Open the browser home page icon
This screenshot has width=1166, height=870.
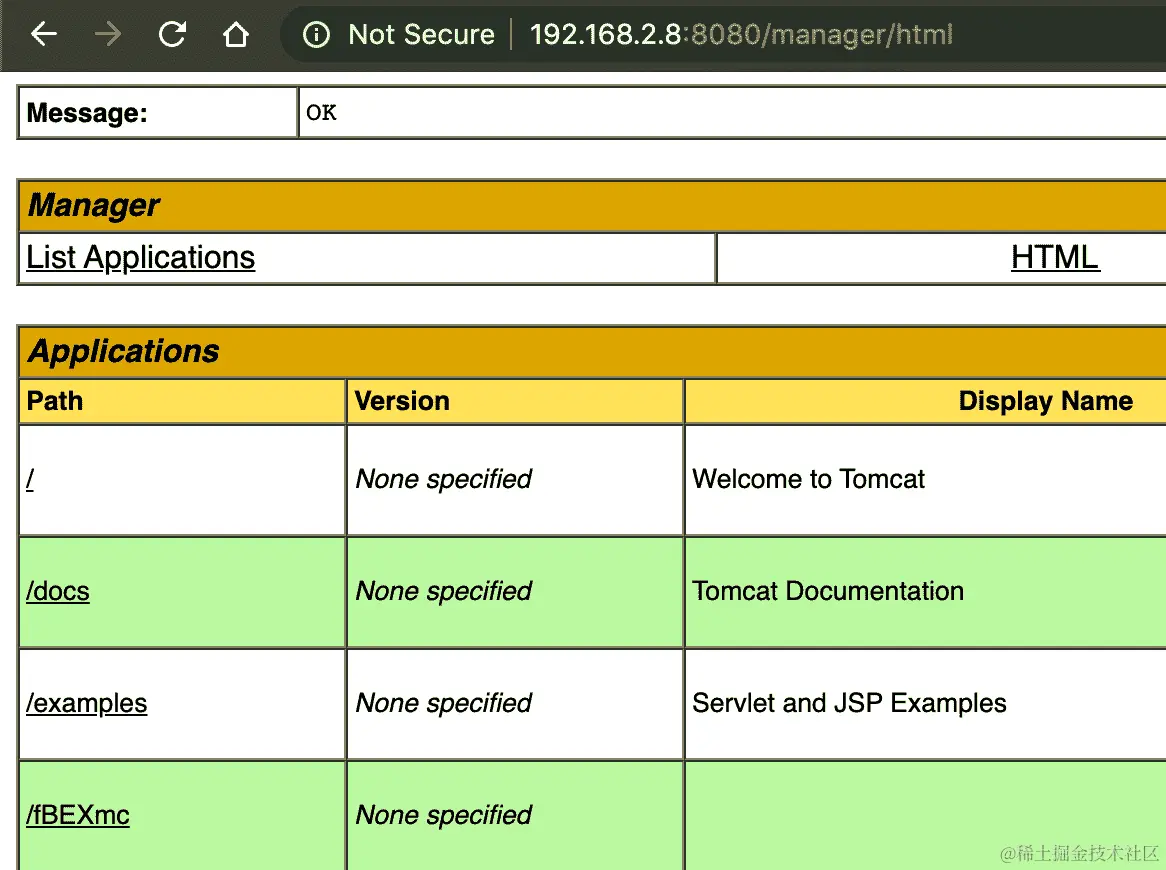coord(236,34)
